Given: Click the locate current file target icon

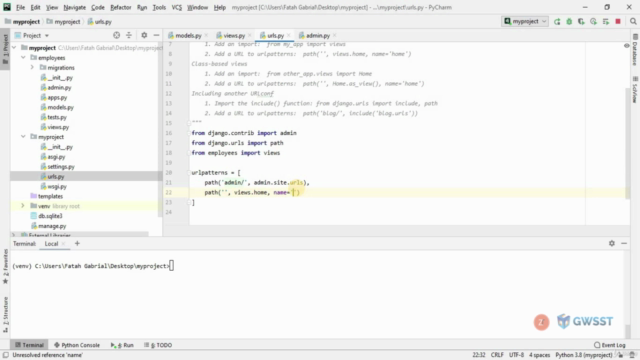Looking at the screenshot, I should (117, 36).
